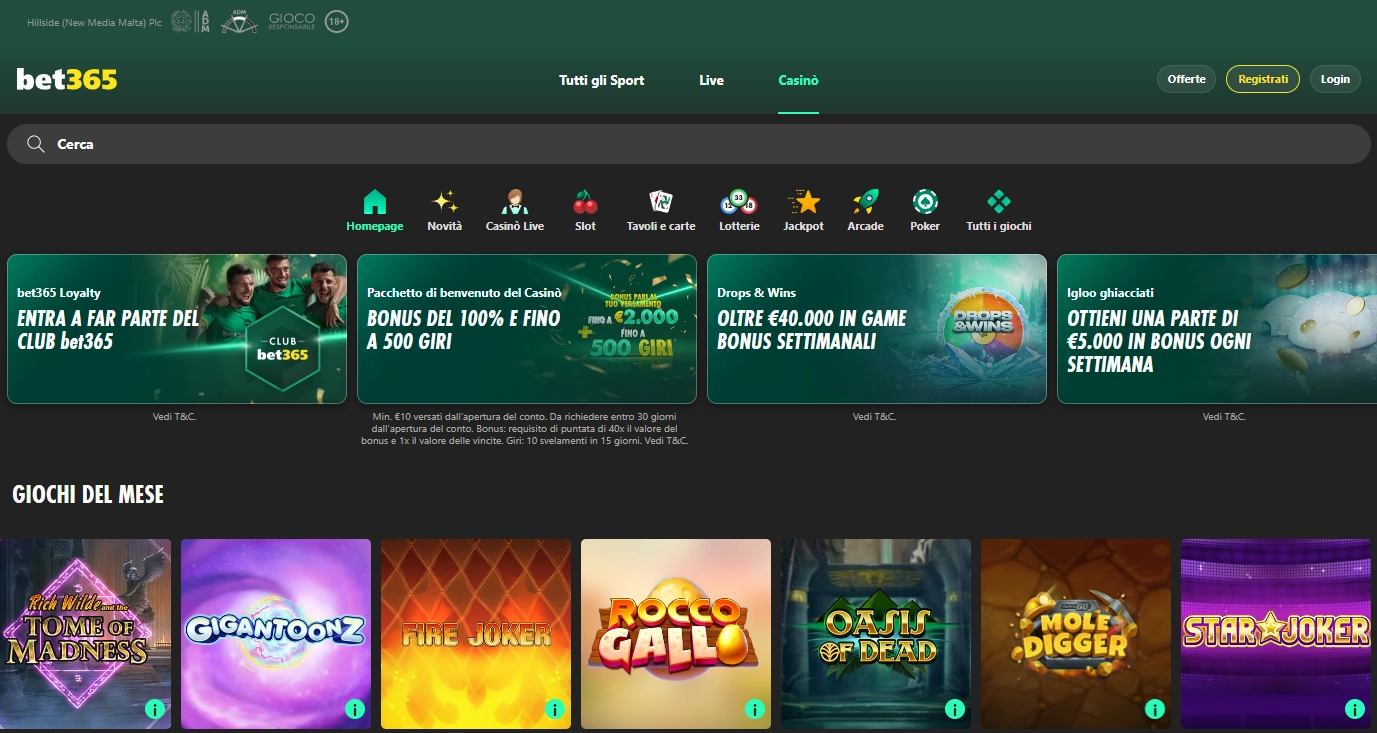Image resolution: width=1377 pixels, height=733 pixels.
Task: Click the Lotterie bingo ball icon
Action: coord(739,202)
